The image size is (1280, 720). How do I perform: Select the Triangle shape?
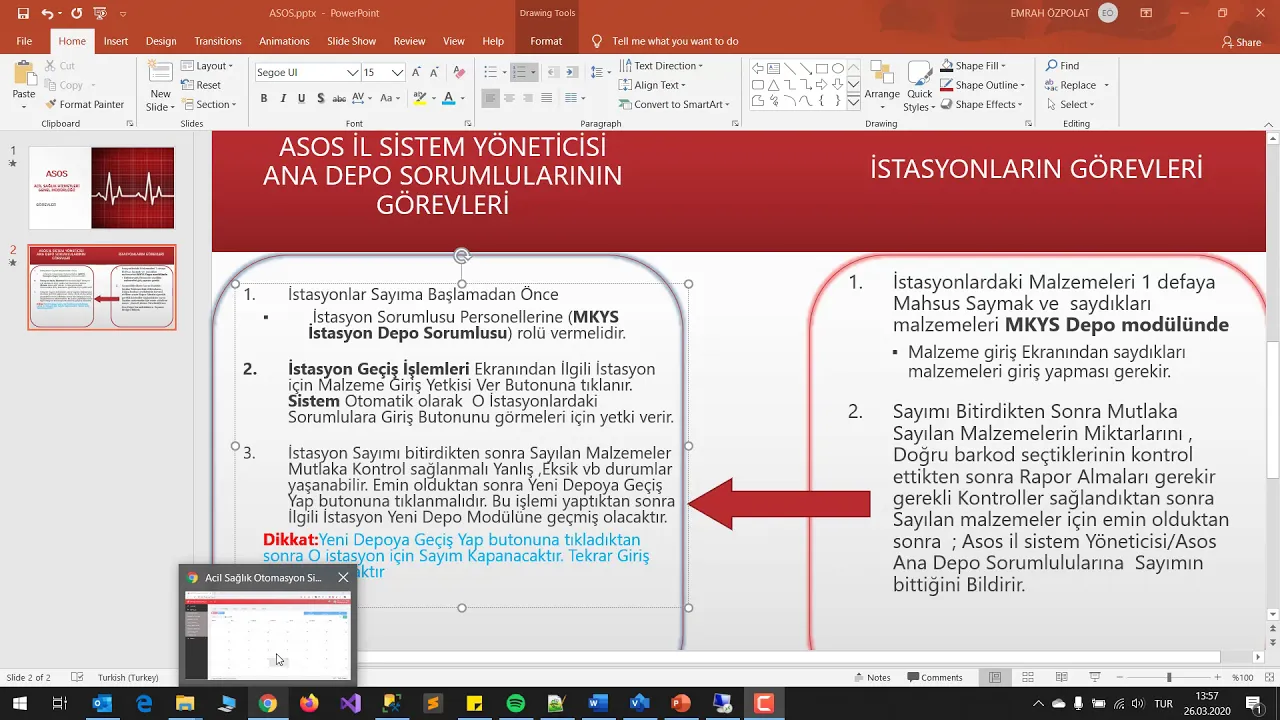774,85
